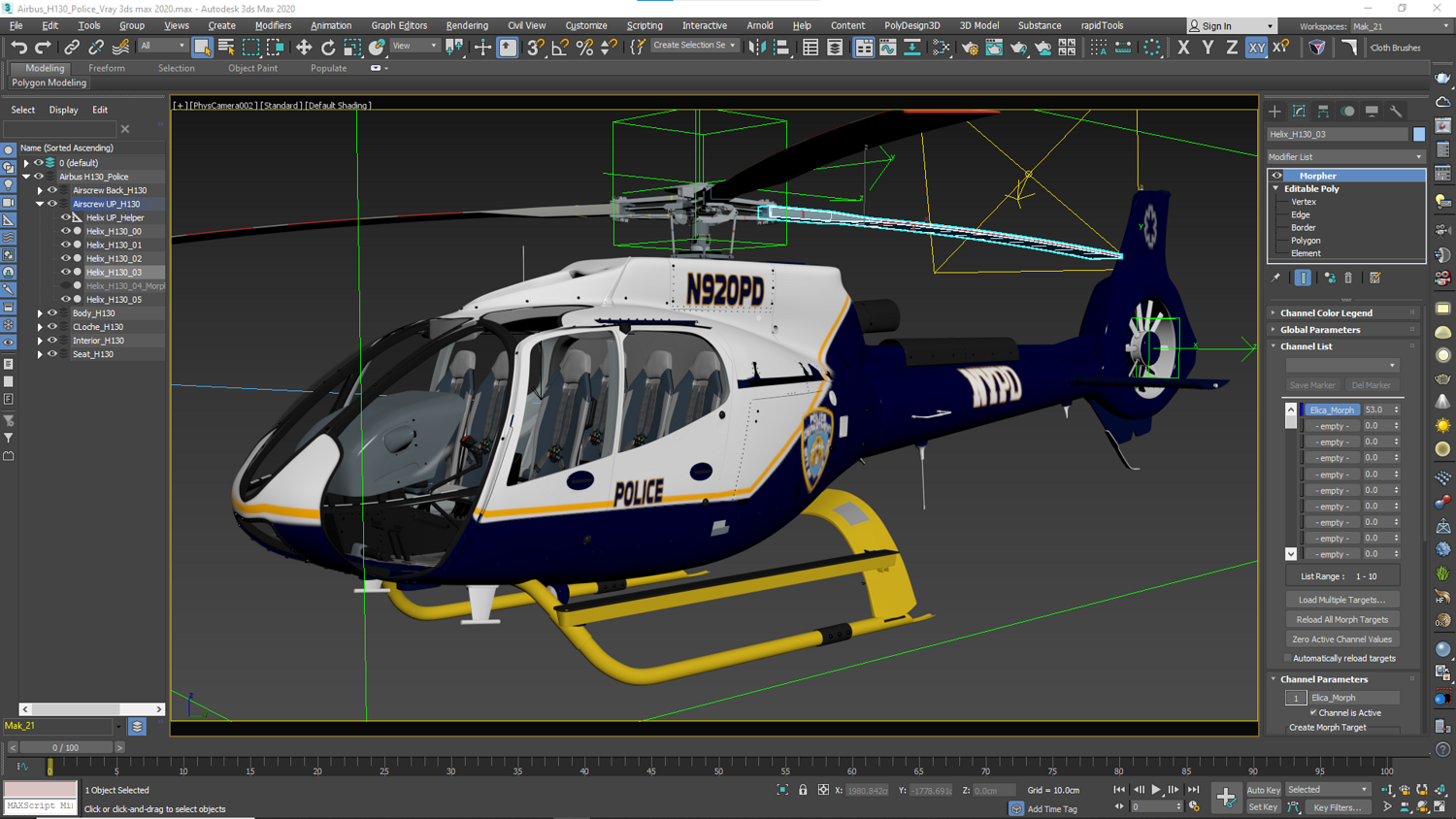Click the Play Animation button
Screen dimensions: 1456x819
point(1156,790)
